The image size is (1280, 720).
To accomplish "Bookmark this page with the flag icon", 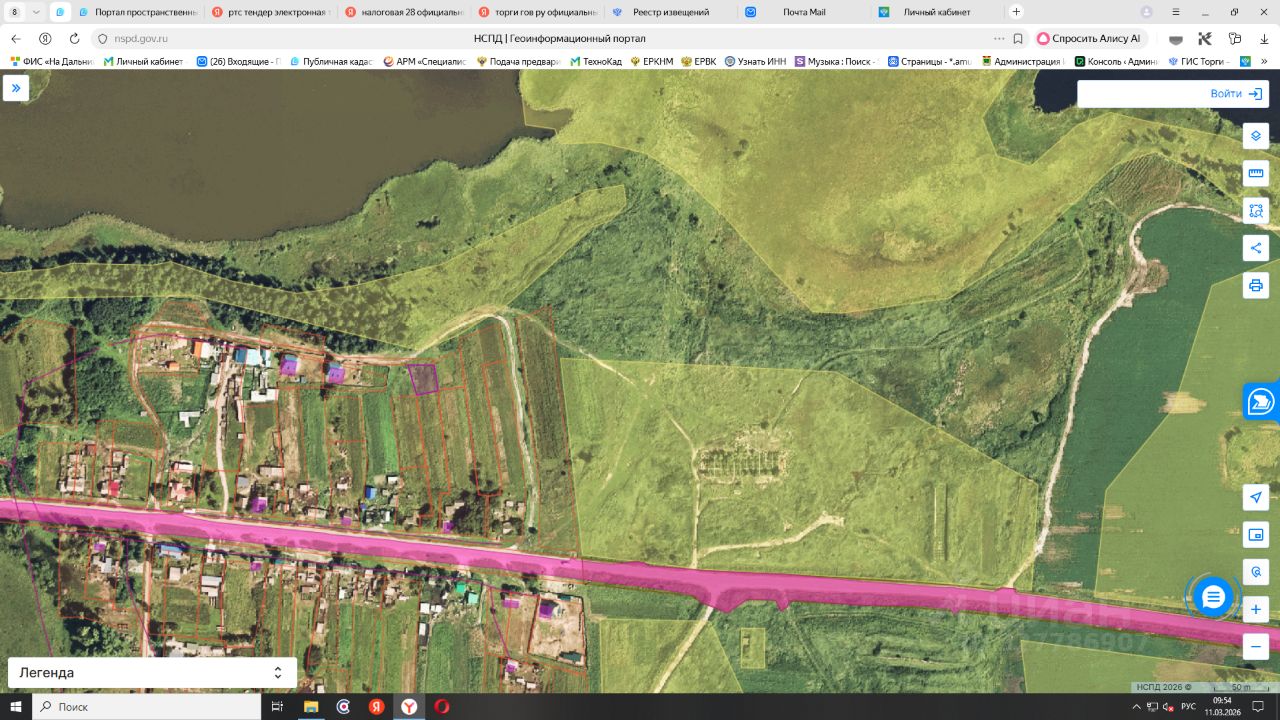I will 1018,38.
